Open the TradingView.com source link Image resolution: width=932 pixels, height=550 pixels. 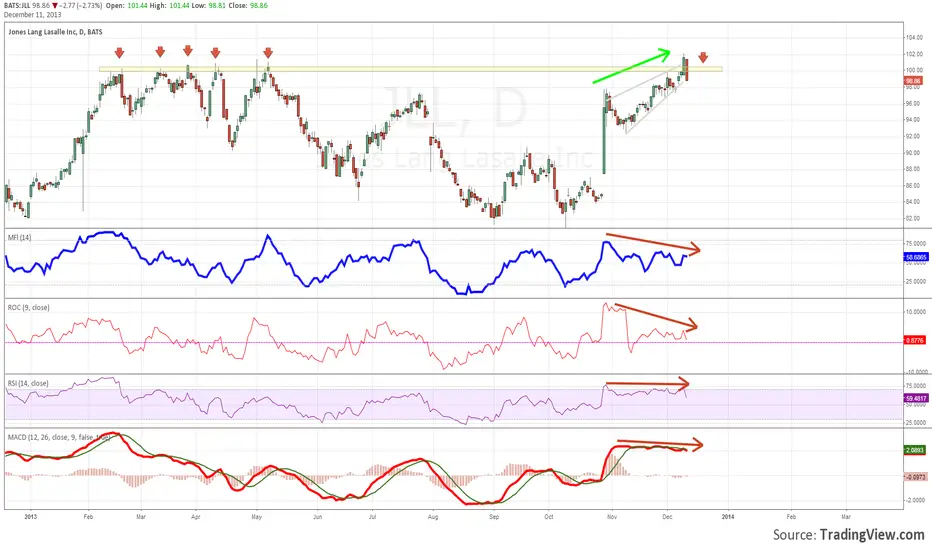872,535
